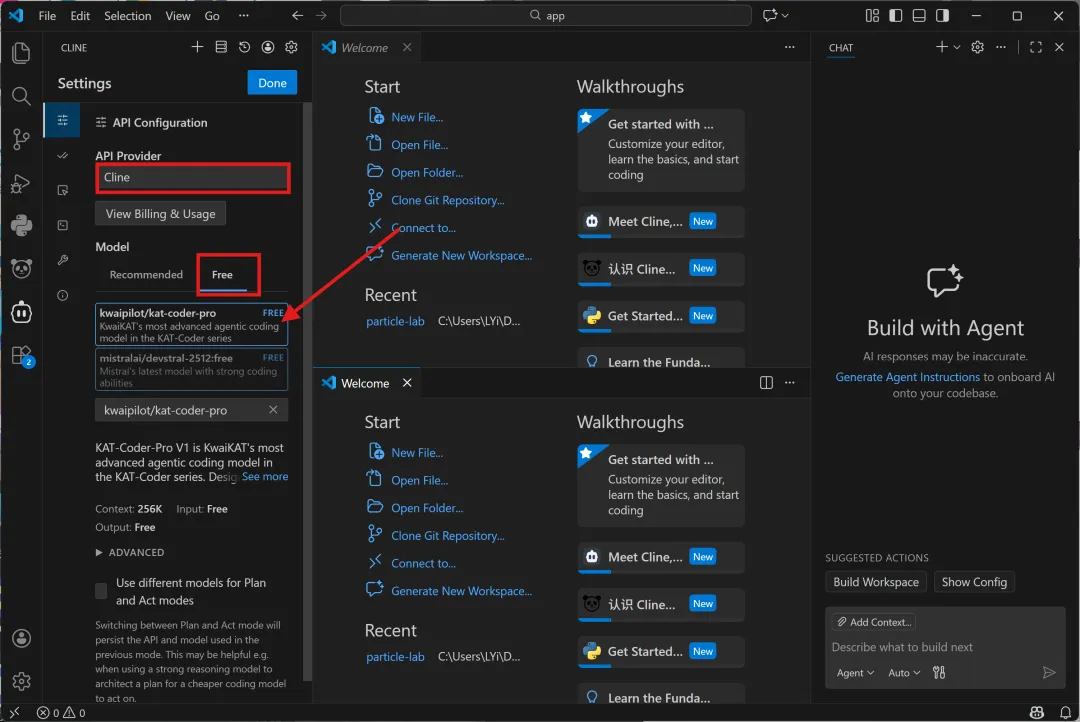1080x722 pixels.
Task: Select upper Welcome editor tab
Action: pos(365,47)
